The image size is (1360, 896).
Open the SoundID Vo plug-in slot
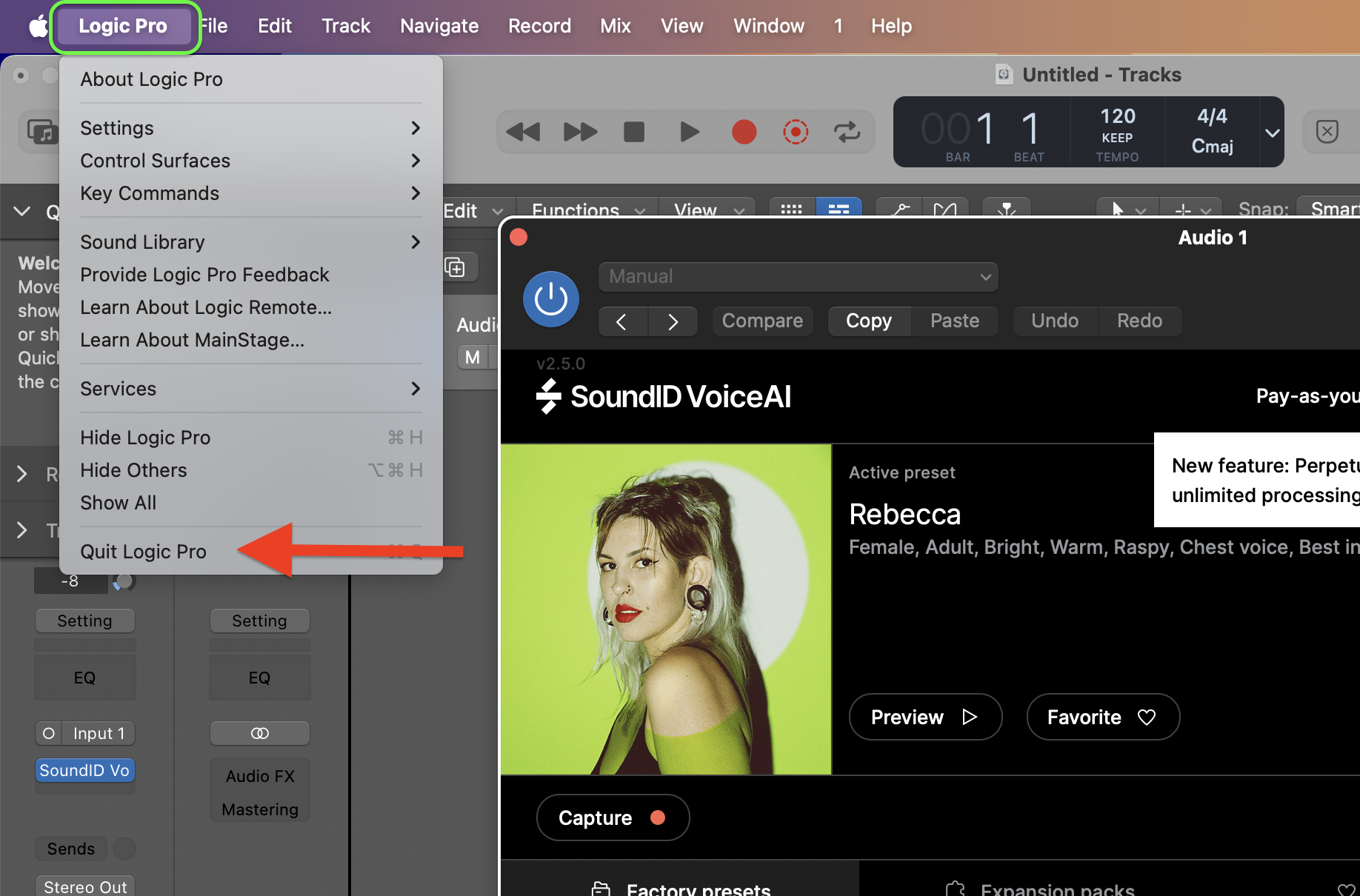[x=84, y=771]
